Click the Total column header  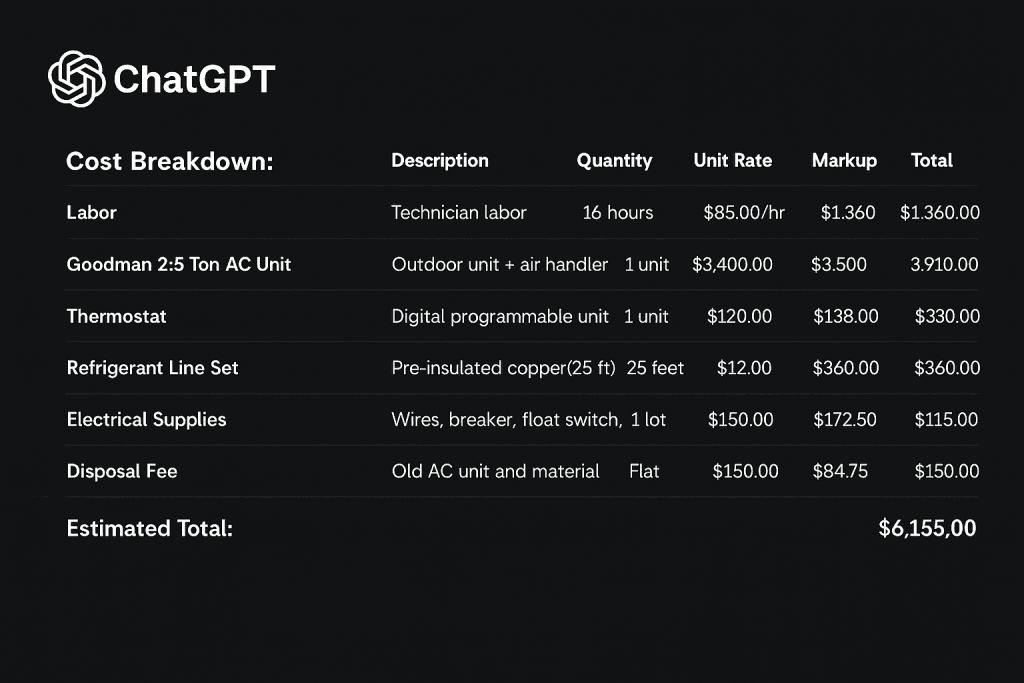[931, 161]
